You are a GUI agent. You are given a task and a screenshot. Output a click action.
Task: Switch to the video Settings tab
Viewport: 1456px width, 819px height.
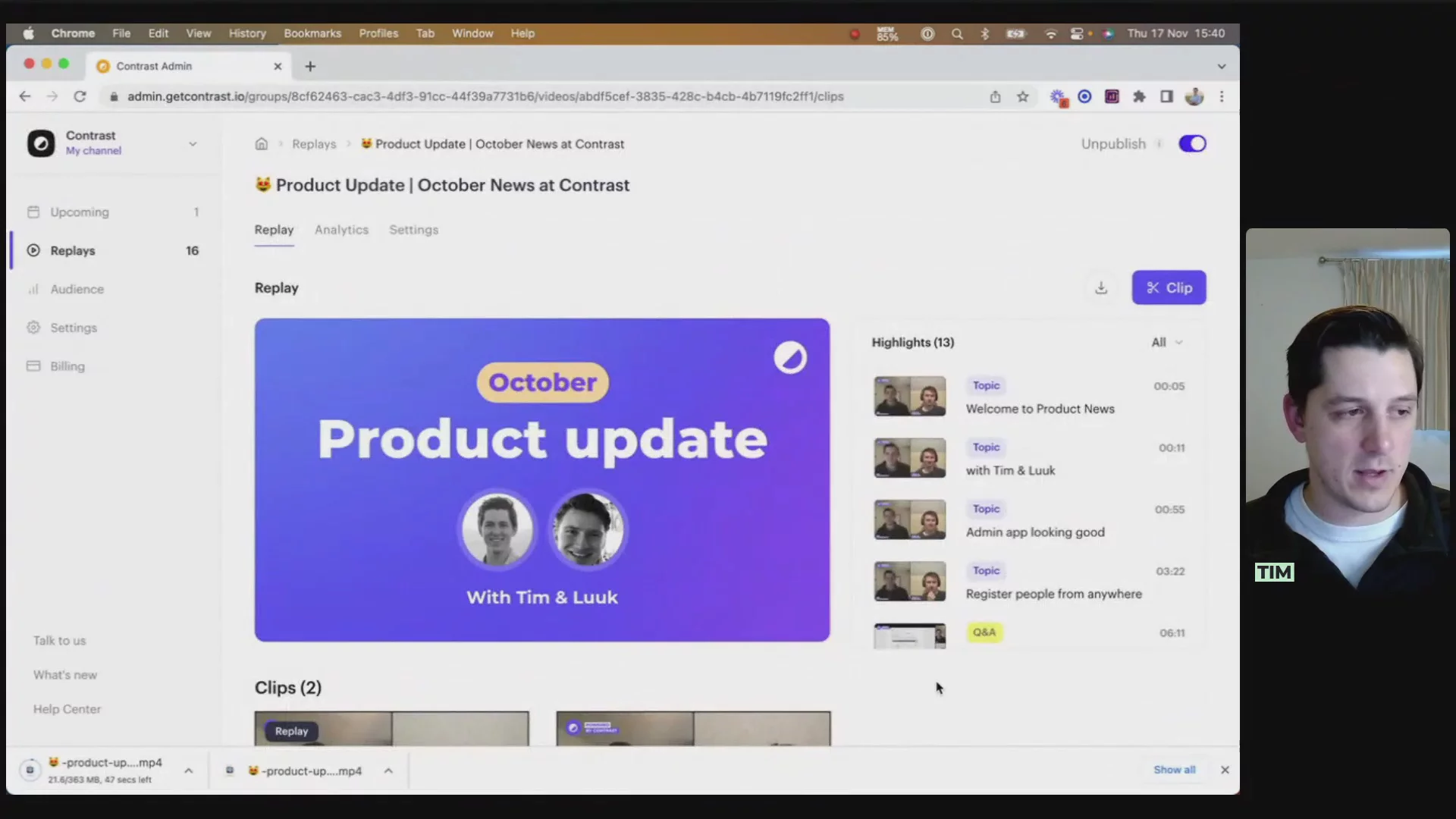pyautogui.click(x=413, y=230)
